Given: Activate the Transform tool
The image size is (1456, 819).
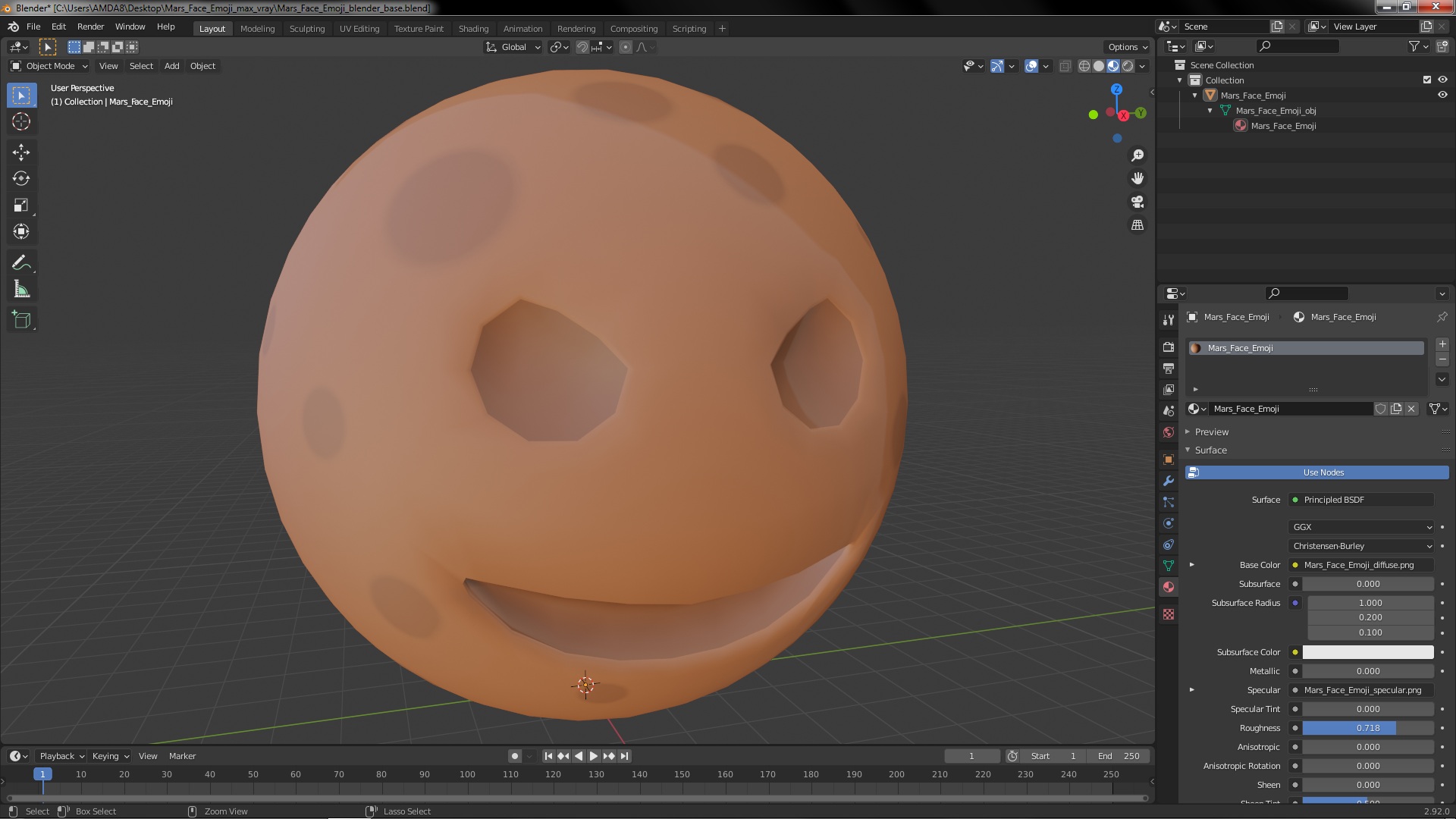Looking at the screenshot, I should click(21, 232).
